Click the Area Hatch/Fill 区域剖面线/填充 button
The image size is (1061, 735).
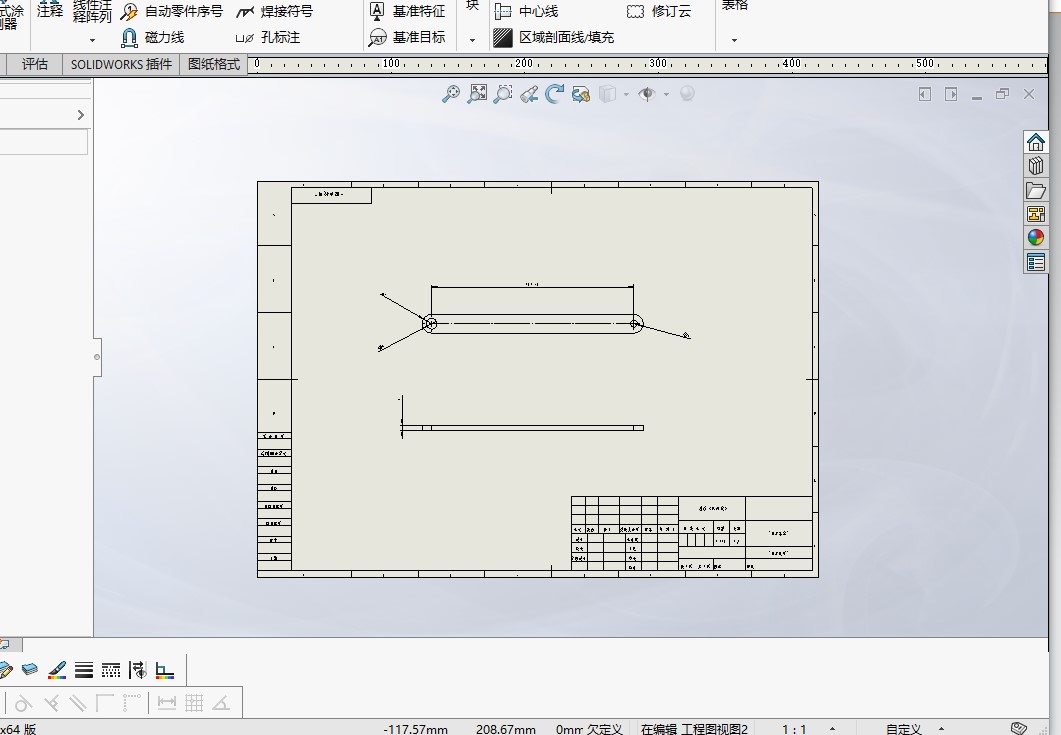pyautogui.click(x=554, y=37)
